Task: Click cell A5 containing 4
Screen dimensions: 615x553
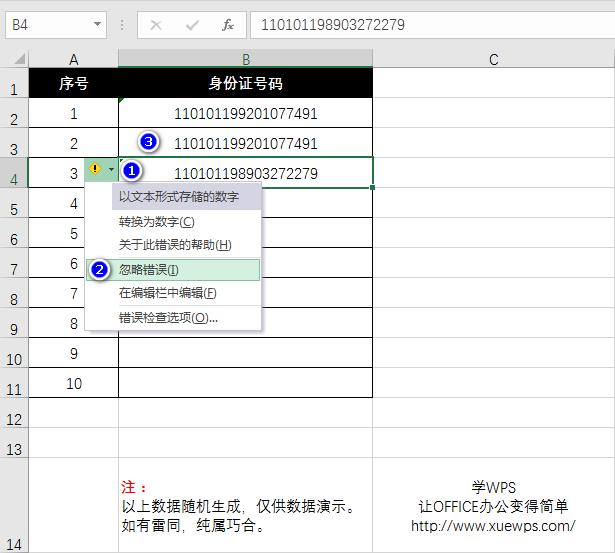Action: click(73, 203)
